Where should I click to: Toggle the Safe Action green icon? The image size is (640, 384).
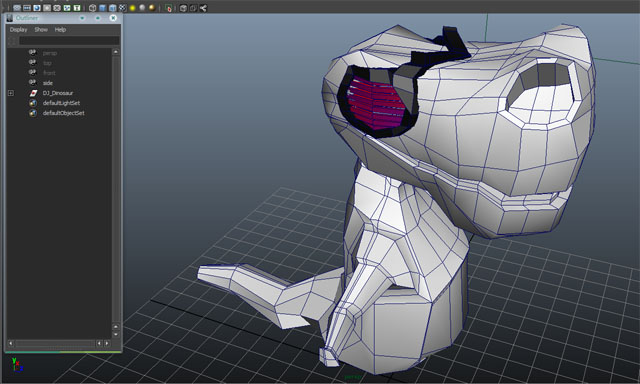tap(67, 8)
